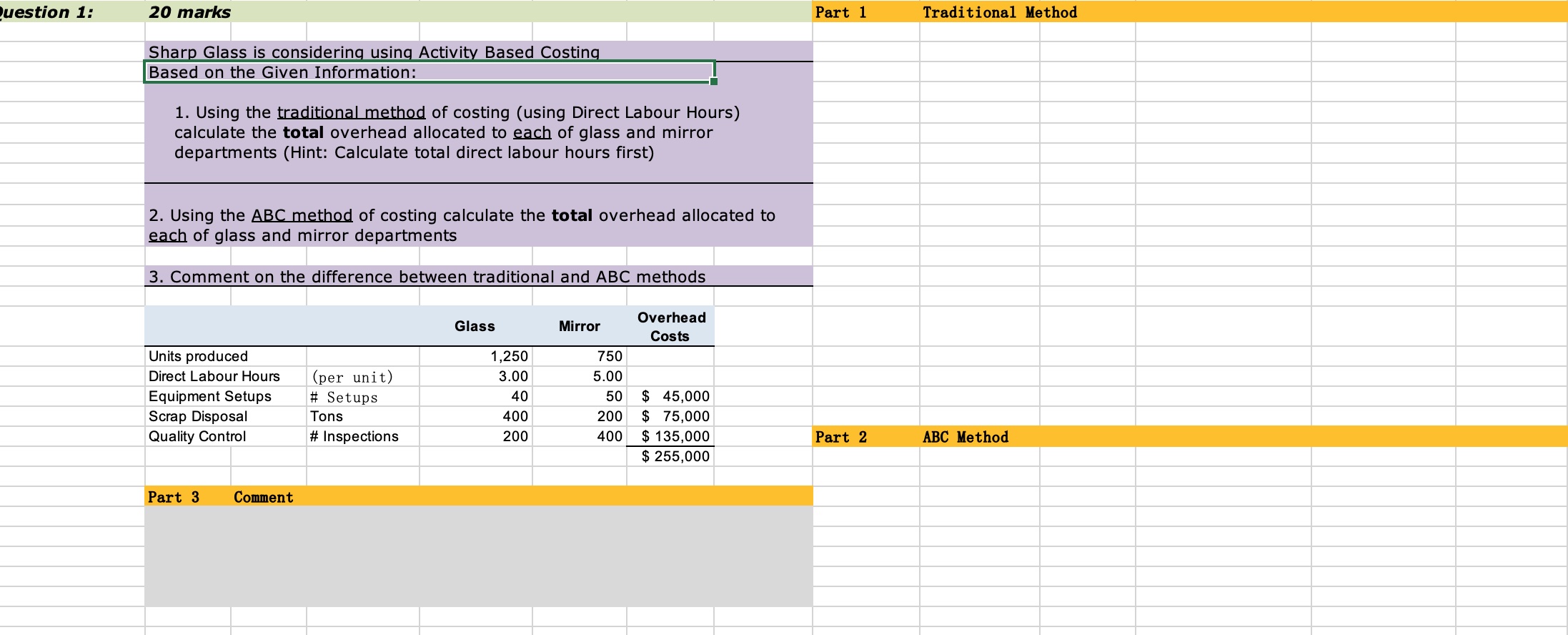Click the fill handle of the selected cell
1568x635 pixels.
(714, 82)
